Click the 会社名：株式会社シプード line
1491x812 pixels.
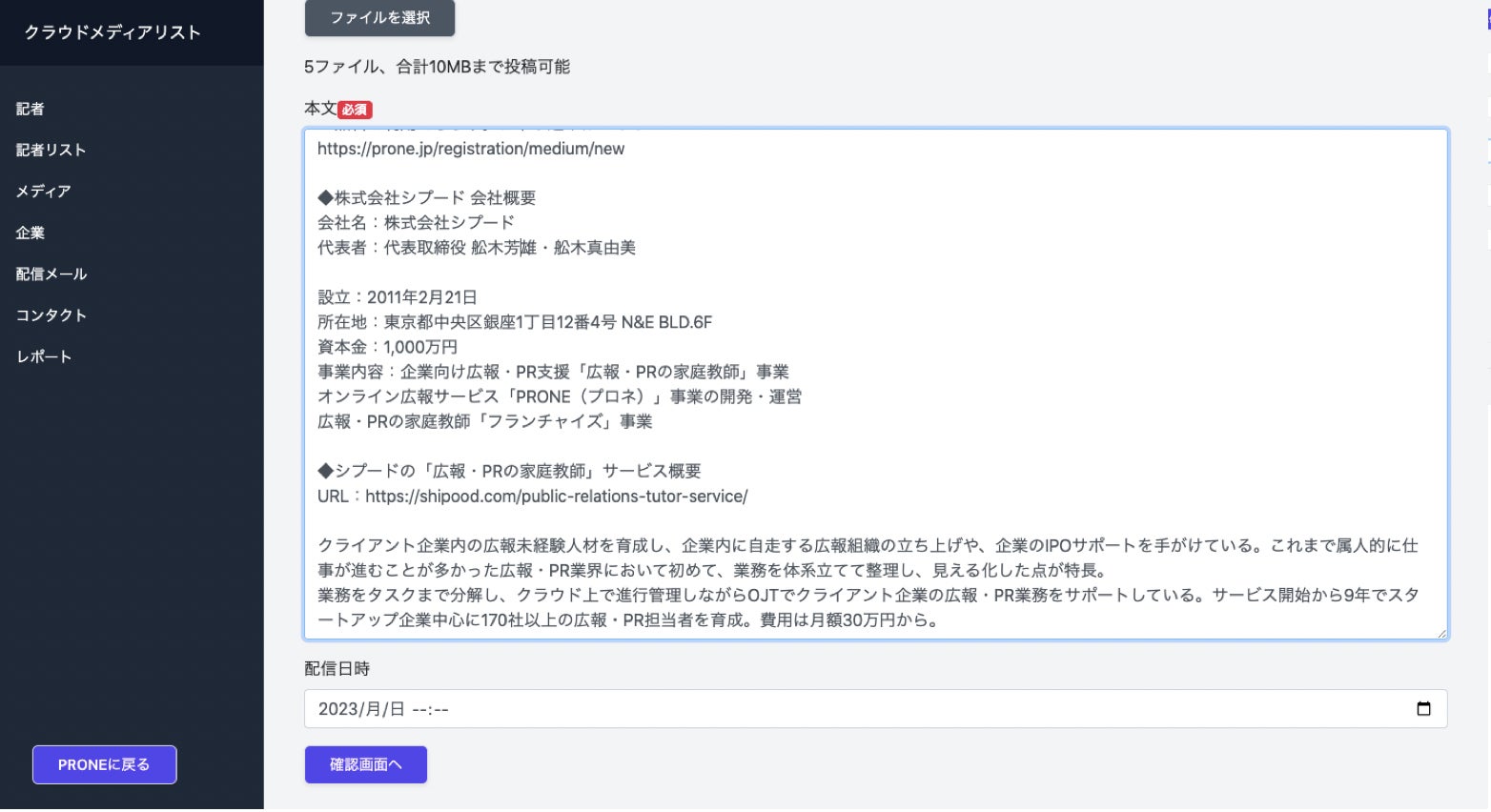click(416, 222)
